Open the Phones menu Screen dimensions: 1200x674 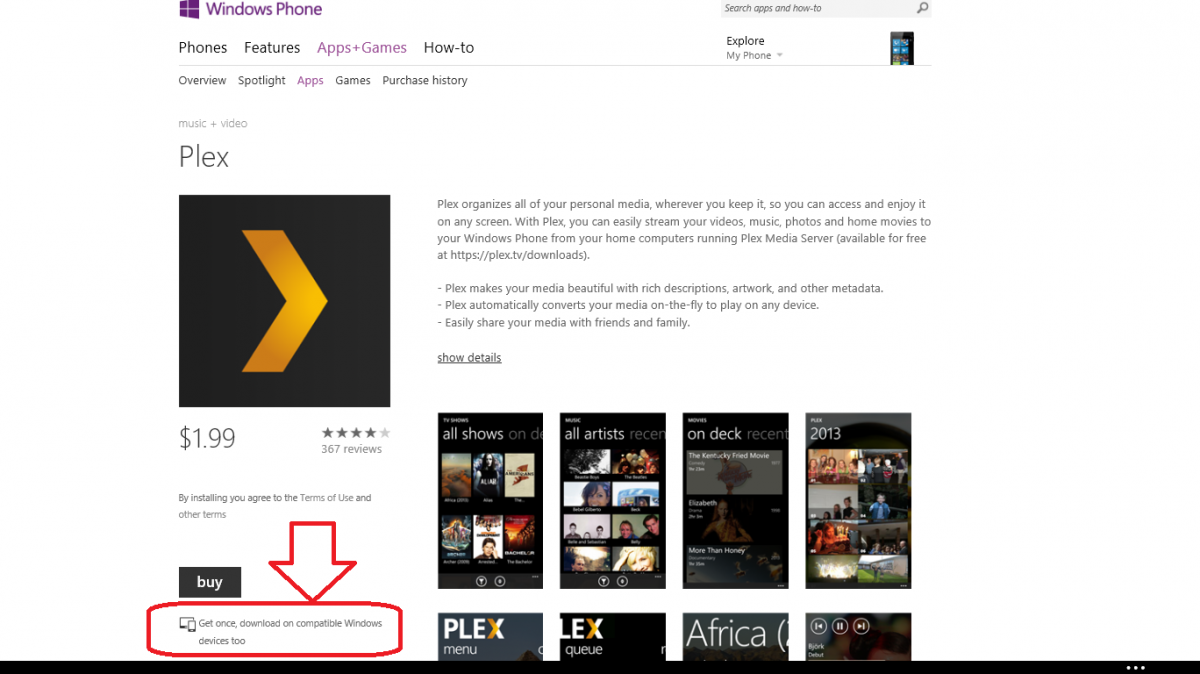203,48
